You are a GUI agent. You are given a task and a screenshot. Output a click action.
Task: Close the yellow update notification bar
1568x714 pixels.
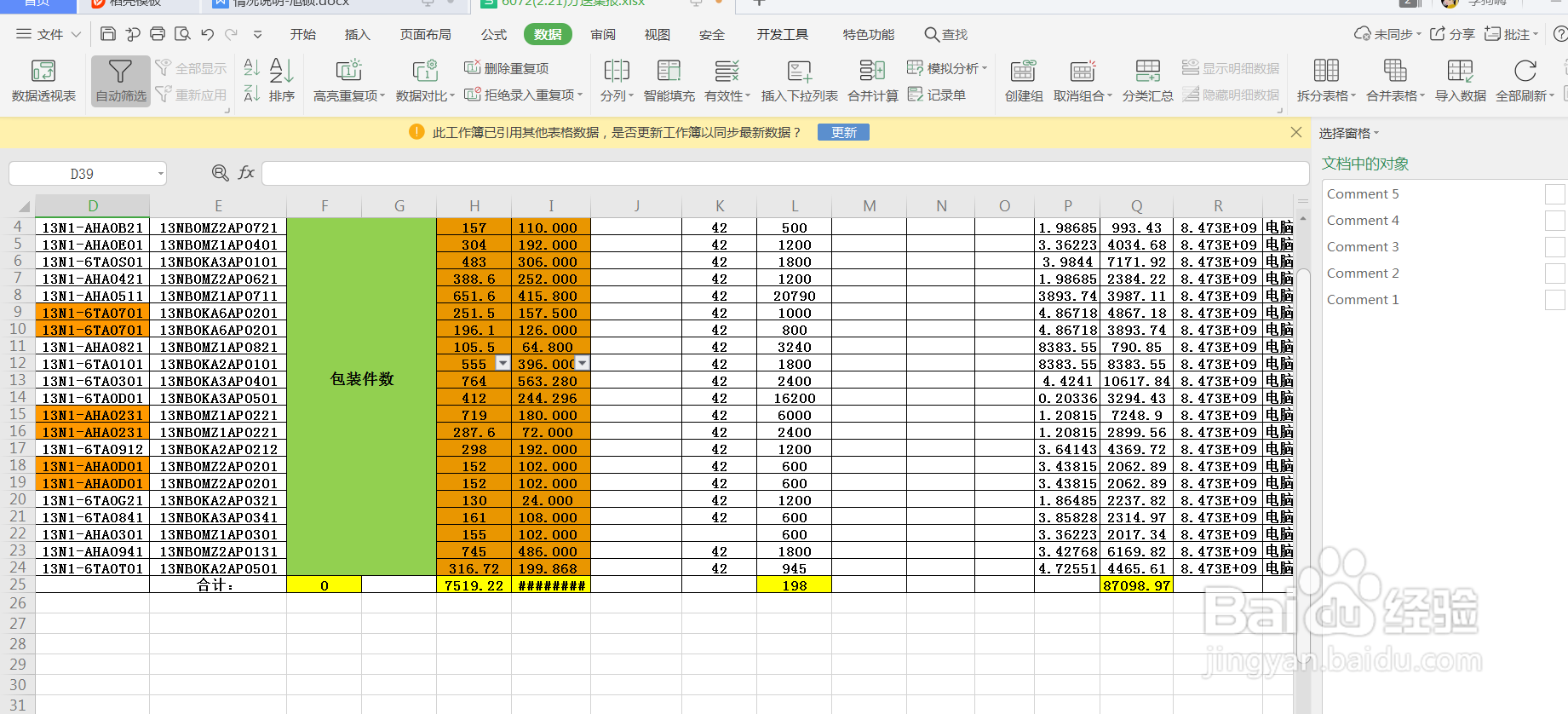pos(1296,132)
